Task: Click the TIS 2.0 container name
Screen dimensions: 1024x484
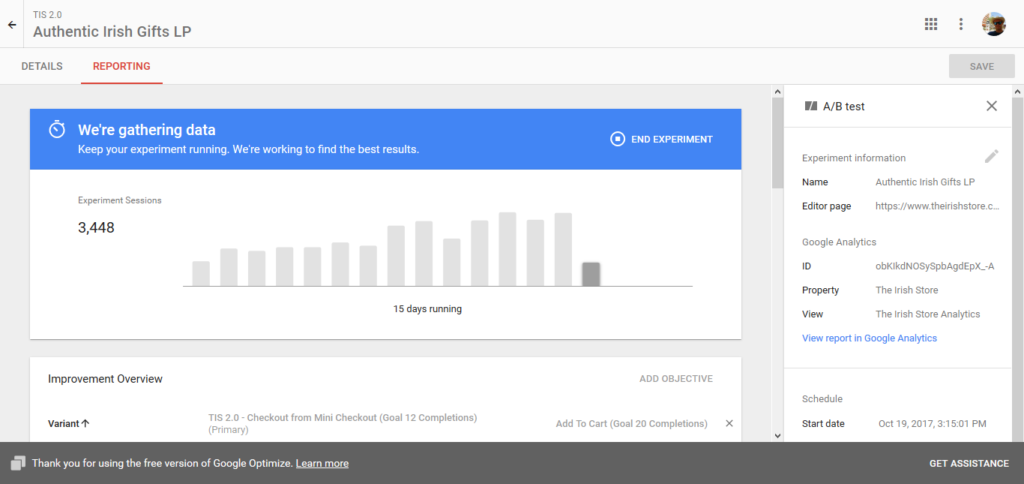Action: 48,14
